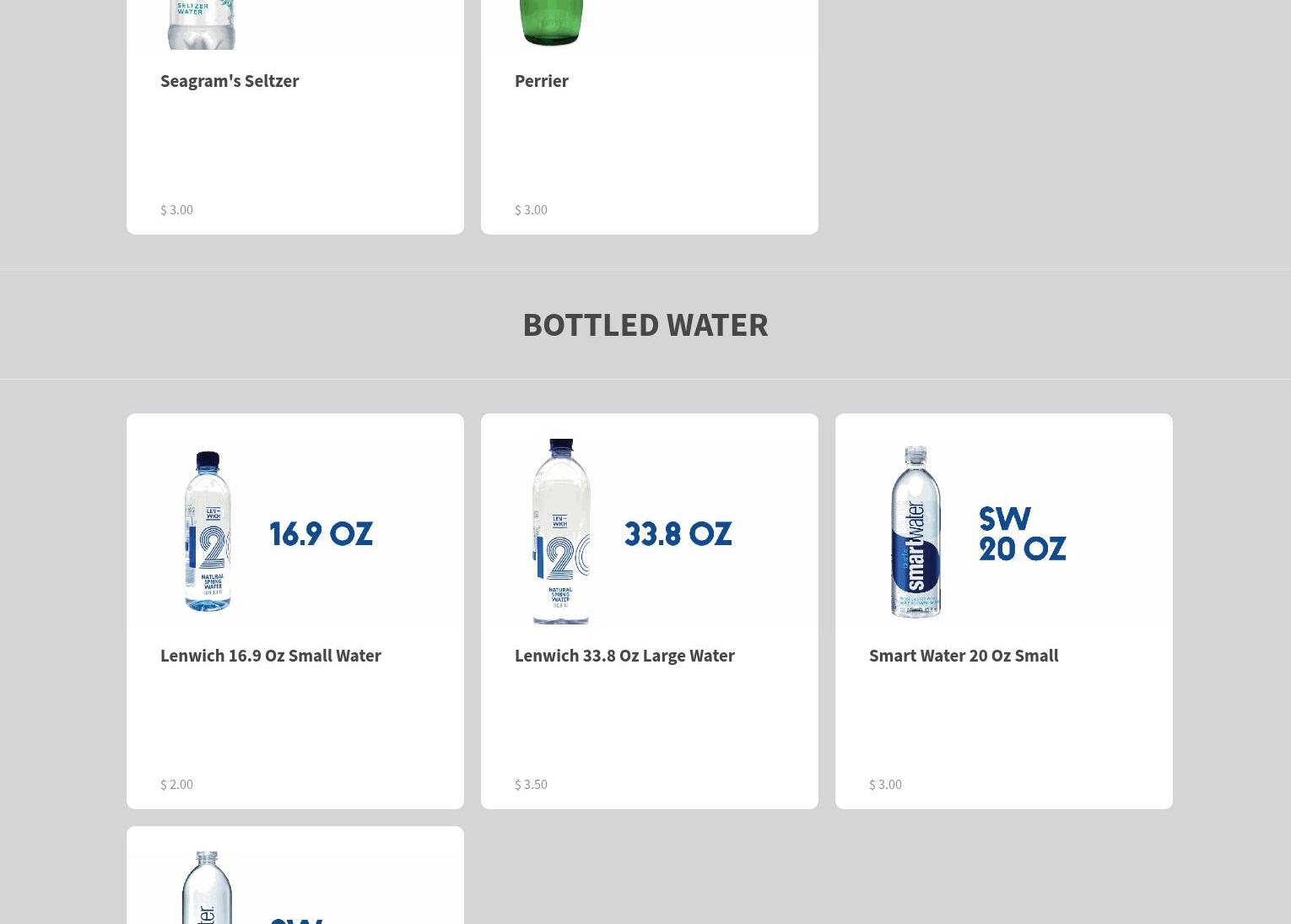The image size is (1291, 924).
Task: Open Smart Water 20 Oz Small title
Action: click(964, 655)
